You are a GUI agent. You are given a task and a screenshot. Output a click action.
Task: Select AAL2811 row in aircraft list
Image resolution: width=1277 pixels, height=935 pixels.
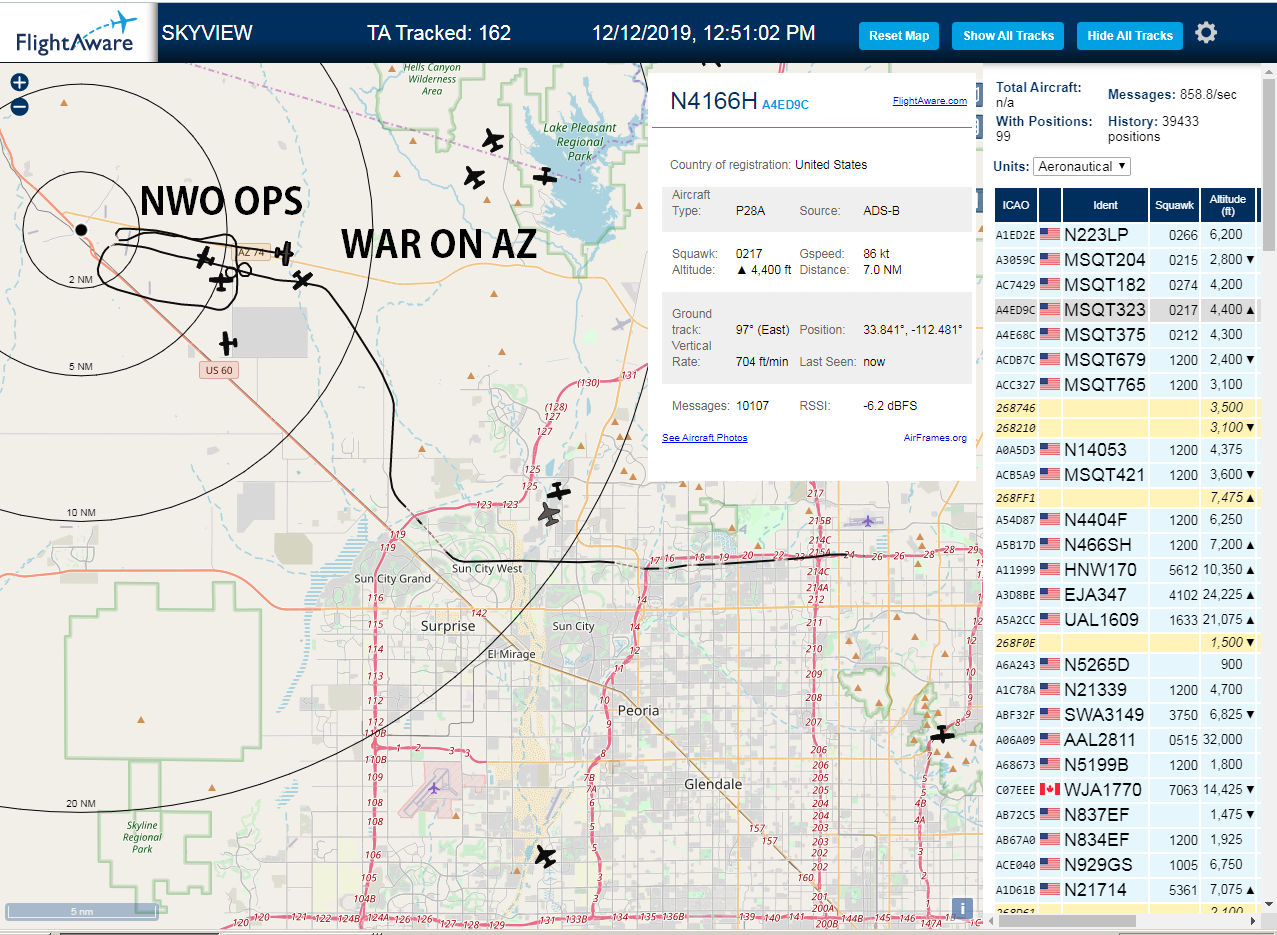1127,740
